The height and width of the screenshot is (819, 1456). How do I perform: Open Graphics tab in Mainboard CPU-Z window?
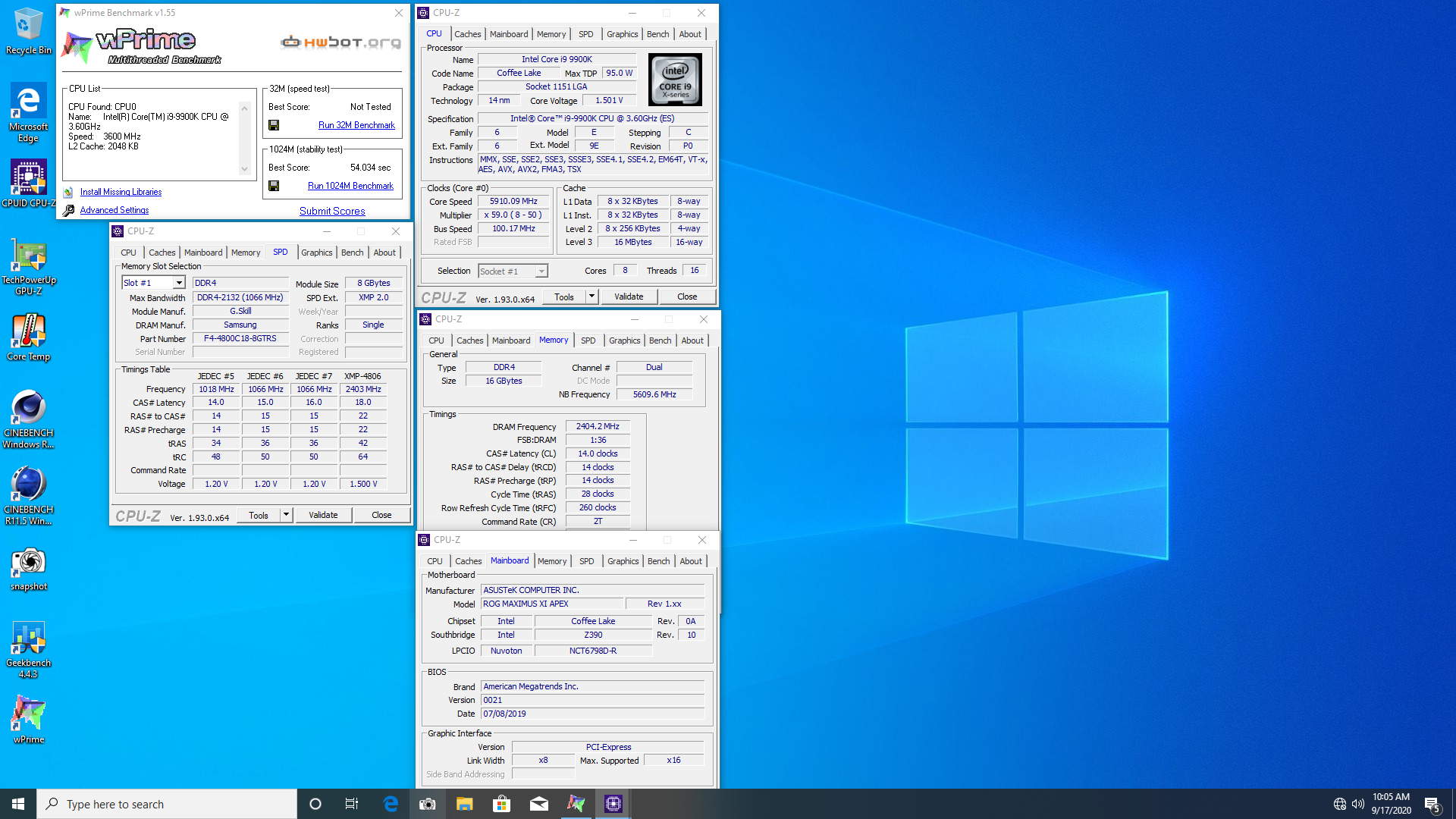623,561
